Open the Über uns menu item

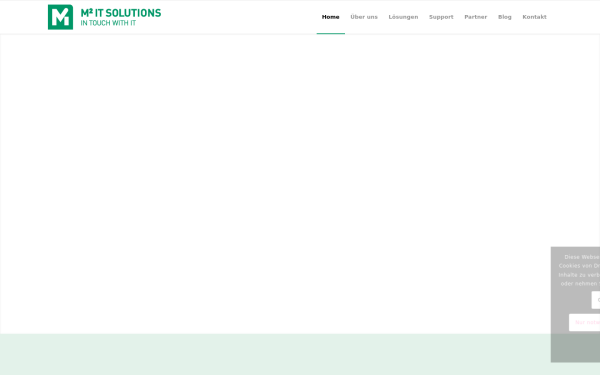pos(364,17)
